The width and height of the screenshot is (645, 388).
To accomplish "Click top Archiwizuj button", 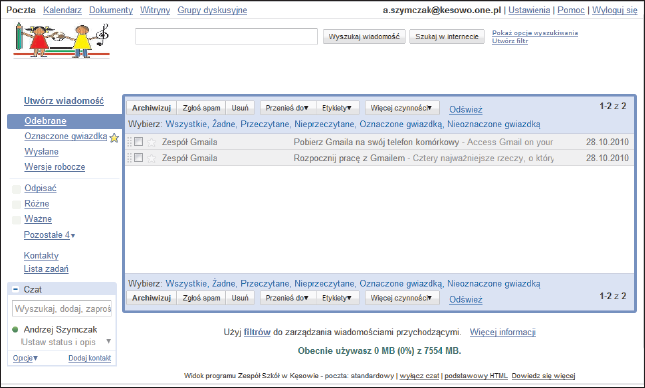I will [151, 108].
